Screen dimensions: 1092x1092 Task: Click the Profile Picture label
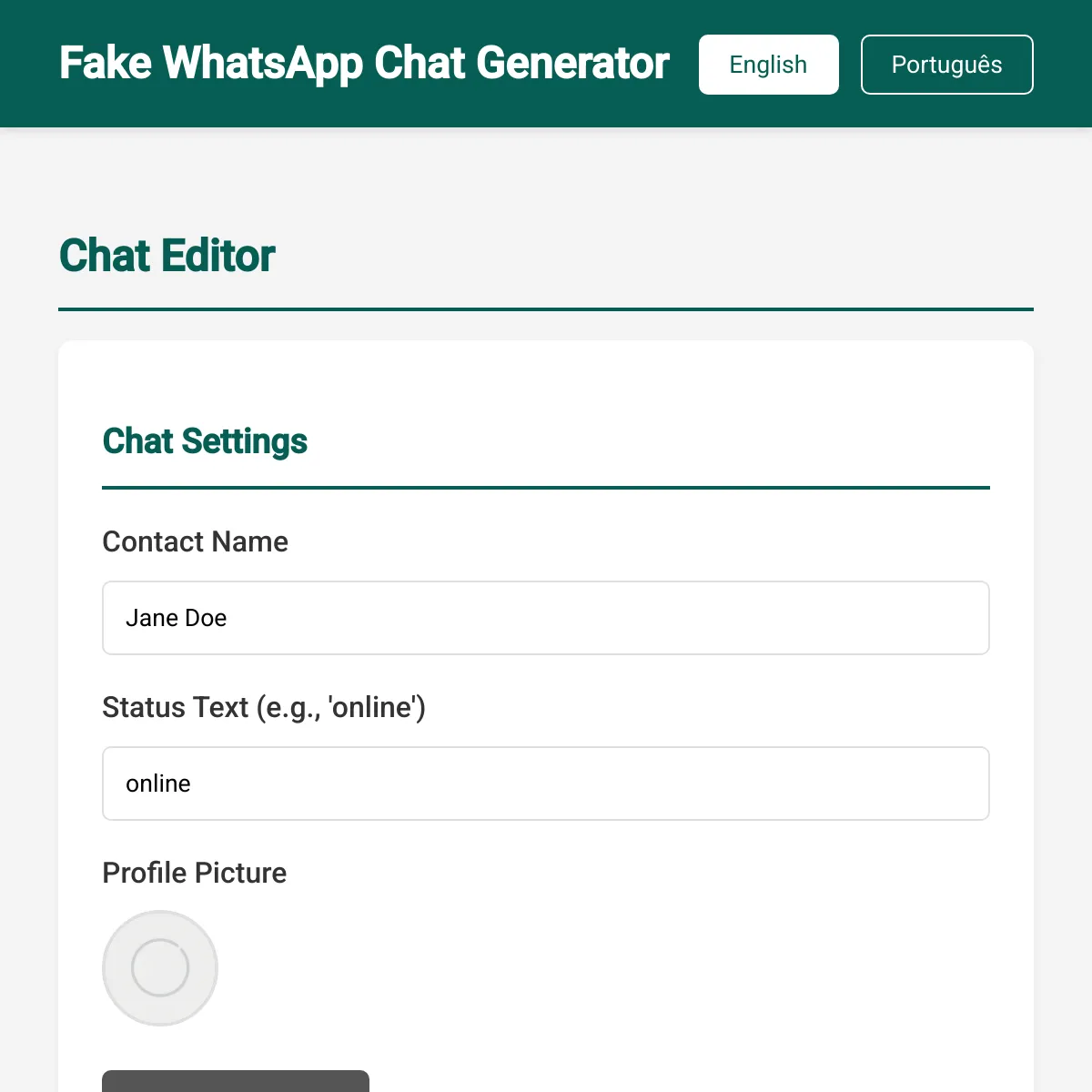tap(194, 873)
